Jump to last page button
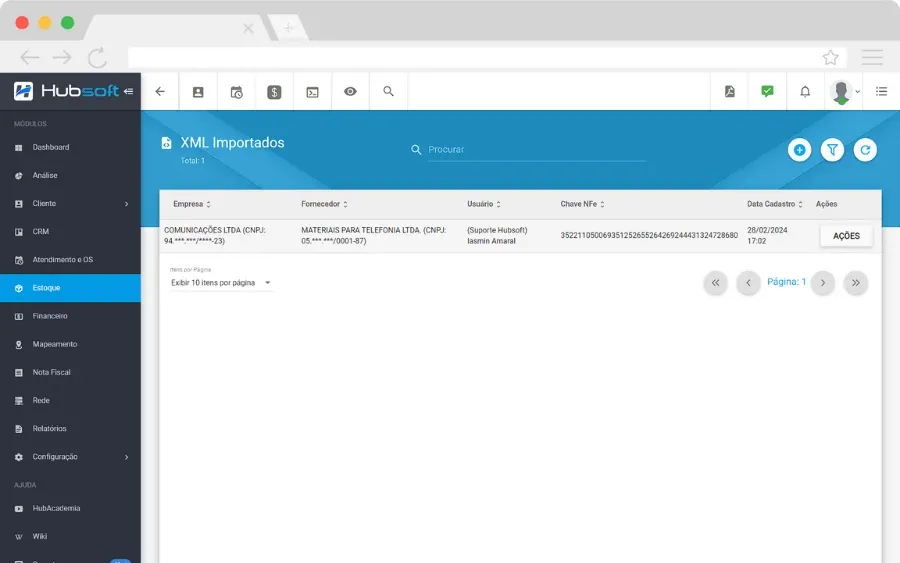The image size is (900, 563). pos(855,282)
